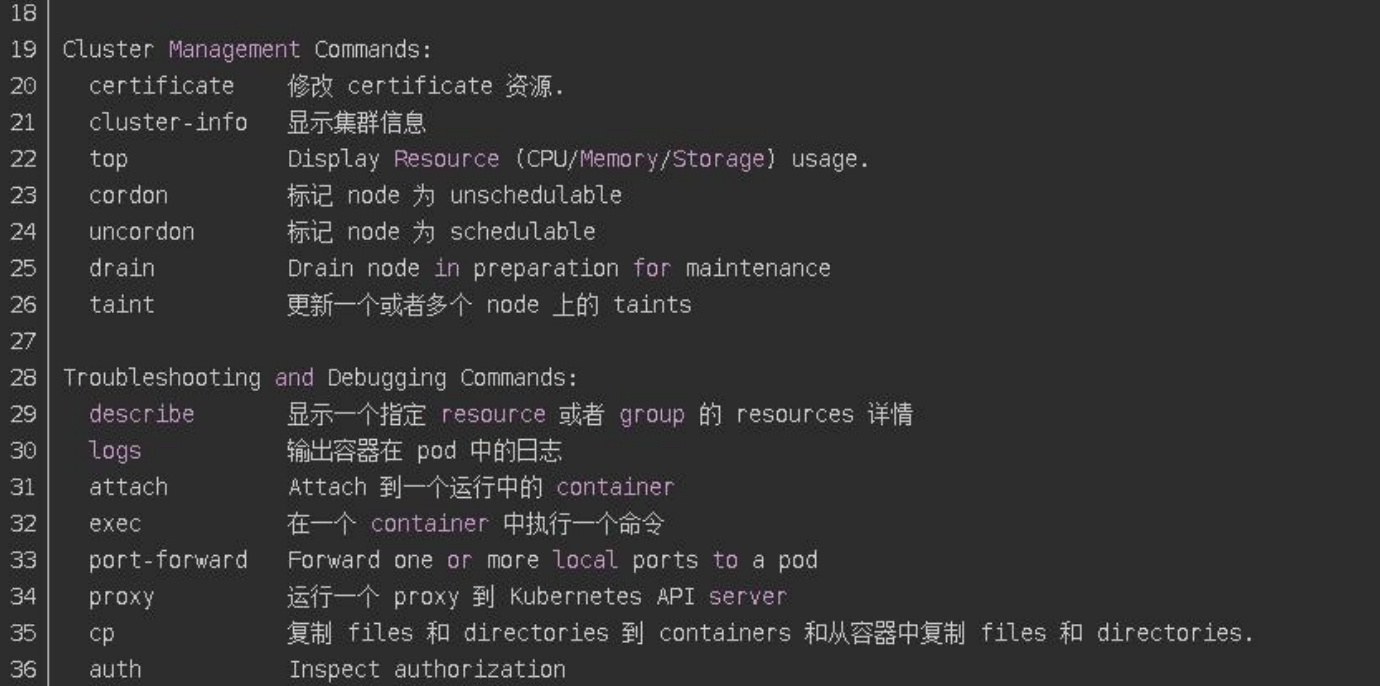Screen dimensions: 1380x686
Task: Click the 'proxy' command name
Action: coord(121,597)
